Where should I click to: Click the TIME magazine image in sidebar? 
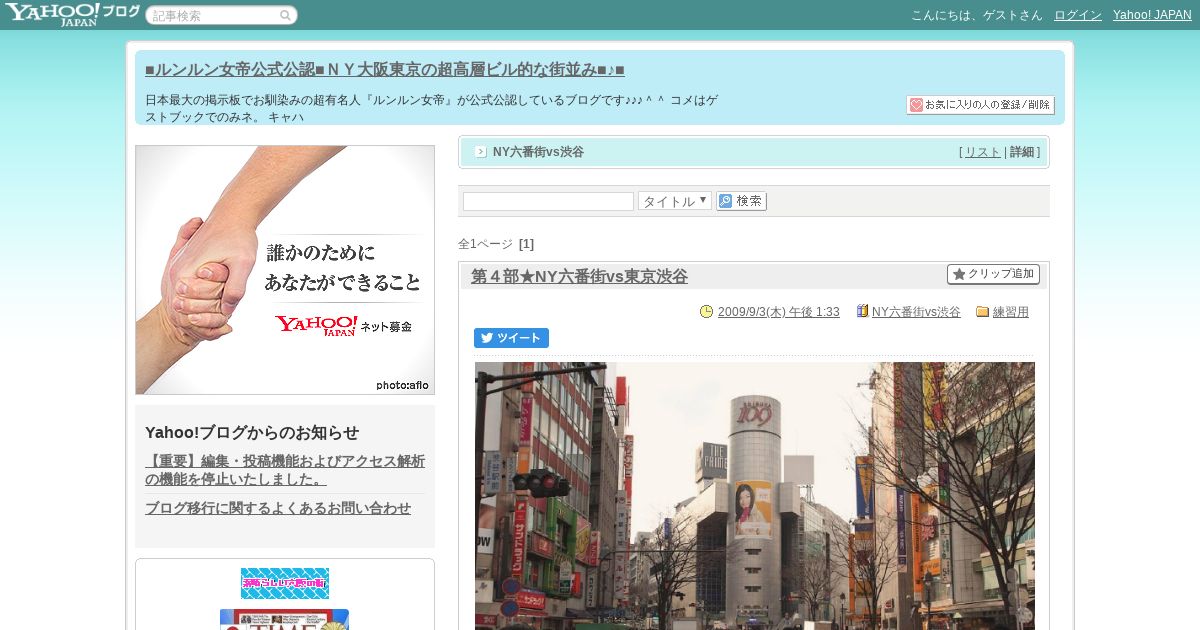point(285,620)
